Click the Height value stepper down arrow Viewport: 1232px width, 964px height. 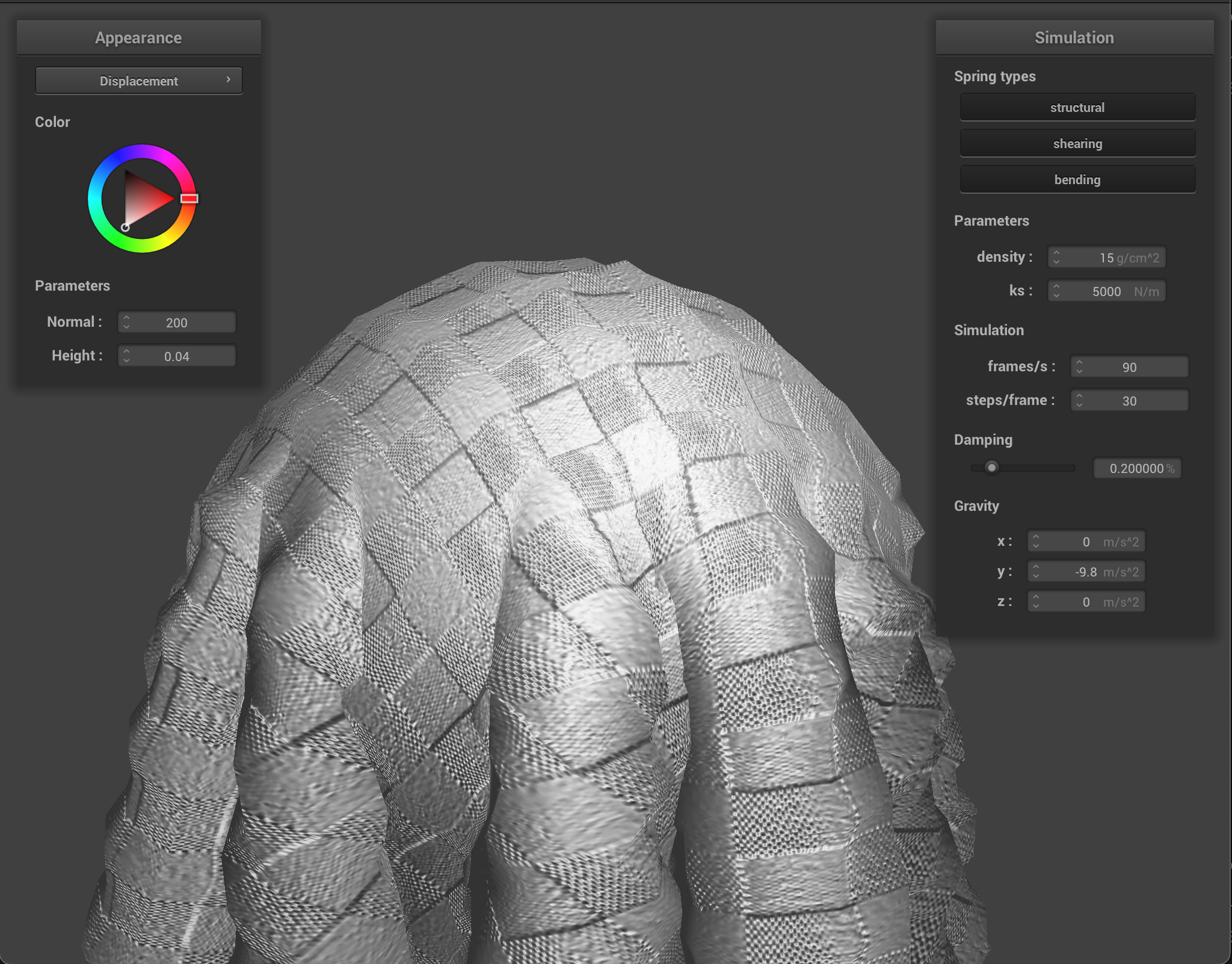[x=126, y=359]
